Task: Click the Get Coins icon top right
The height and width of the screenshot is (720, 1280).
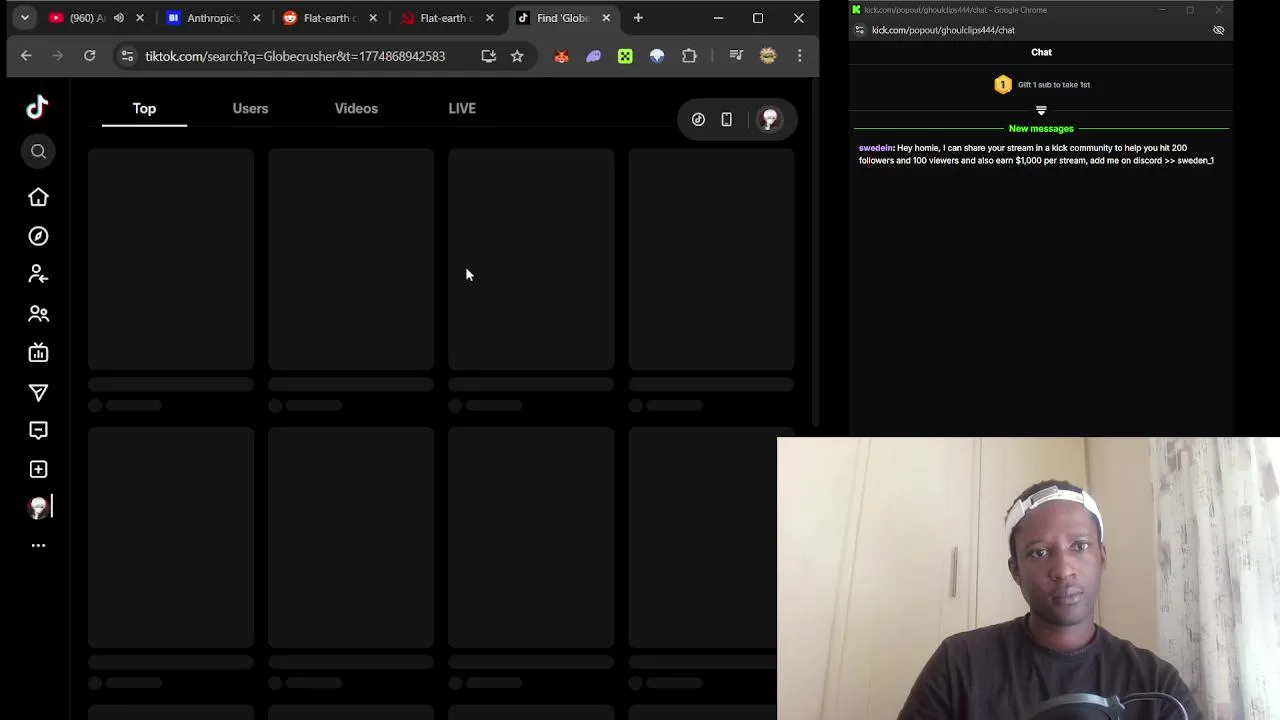Action: tap(698, 120)
